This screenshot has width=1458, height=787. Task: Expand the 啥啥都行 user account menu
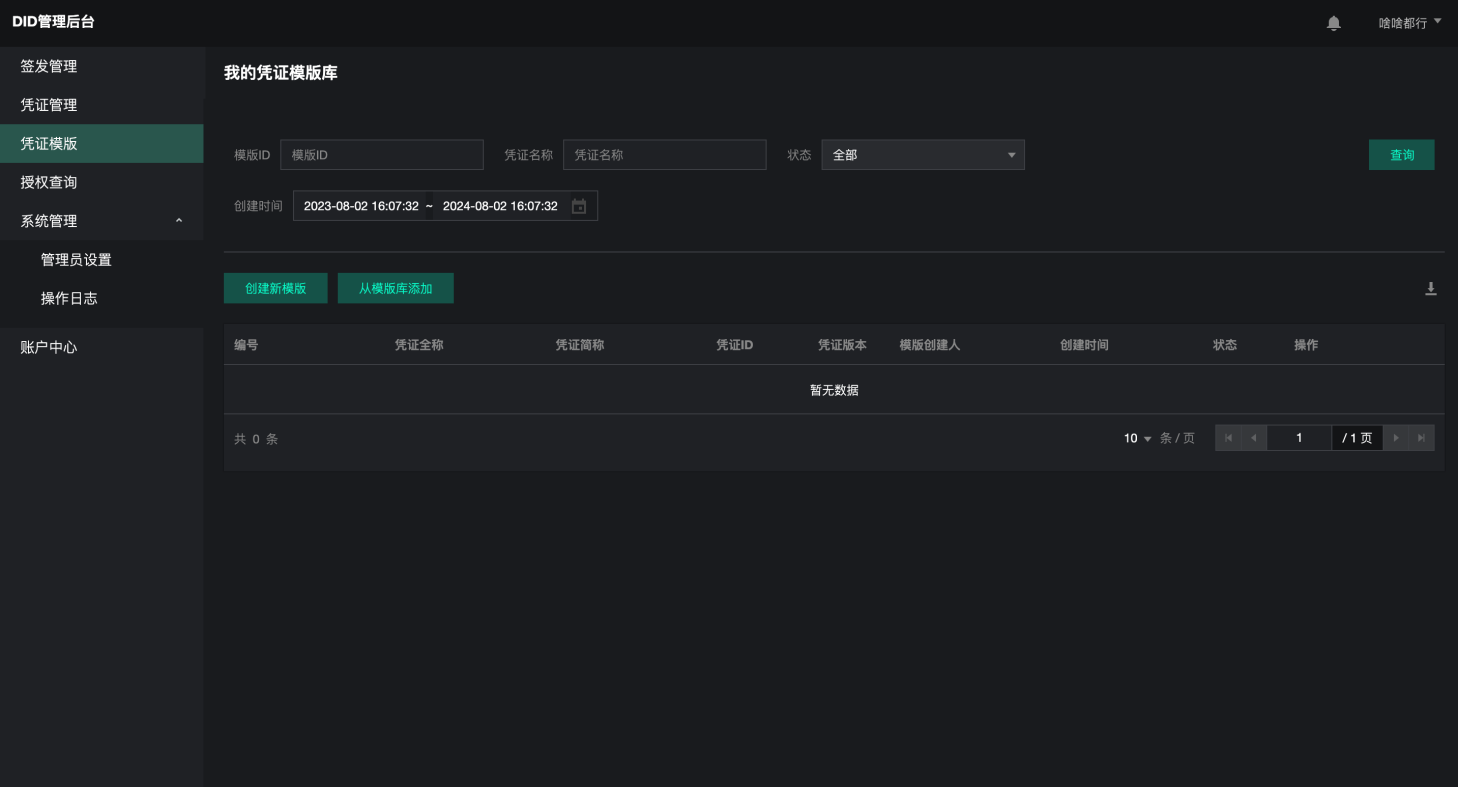(x=1409, y=23)
